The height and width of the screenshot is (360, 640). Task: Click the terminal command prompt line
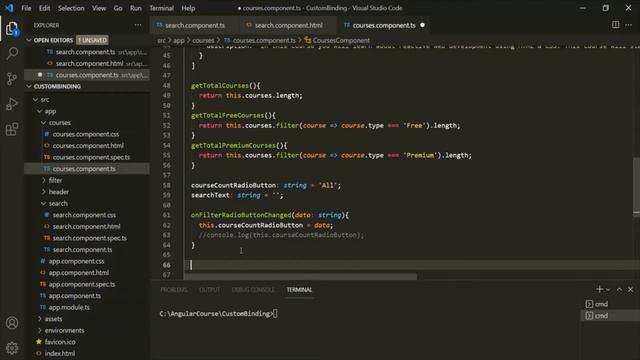tap(218, 313)
